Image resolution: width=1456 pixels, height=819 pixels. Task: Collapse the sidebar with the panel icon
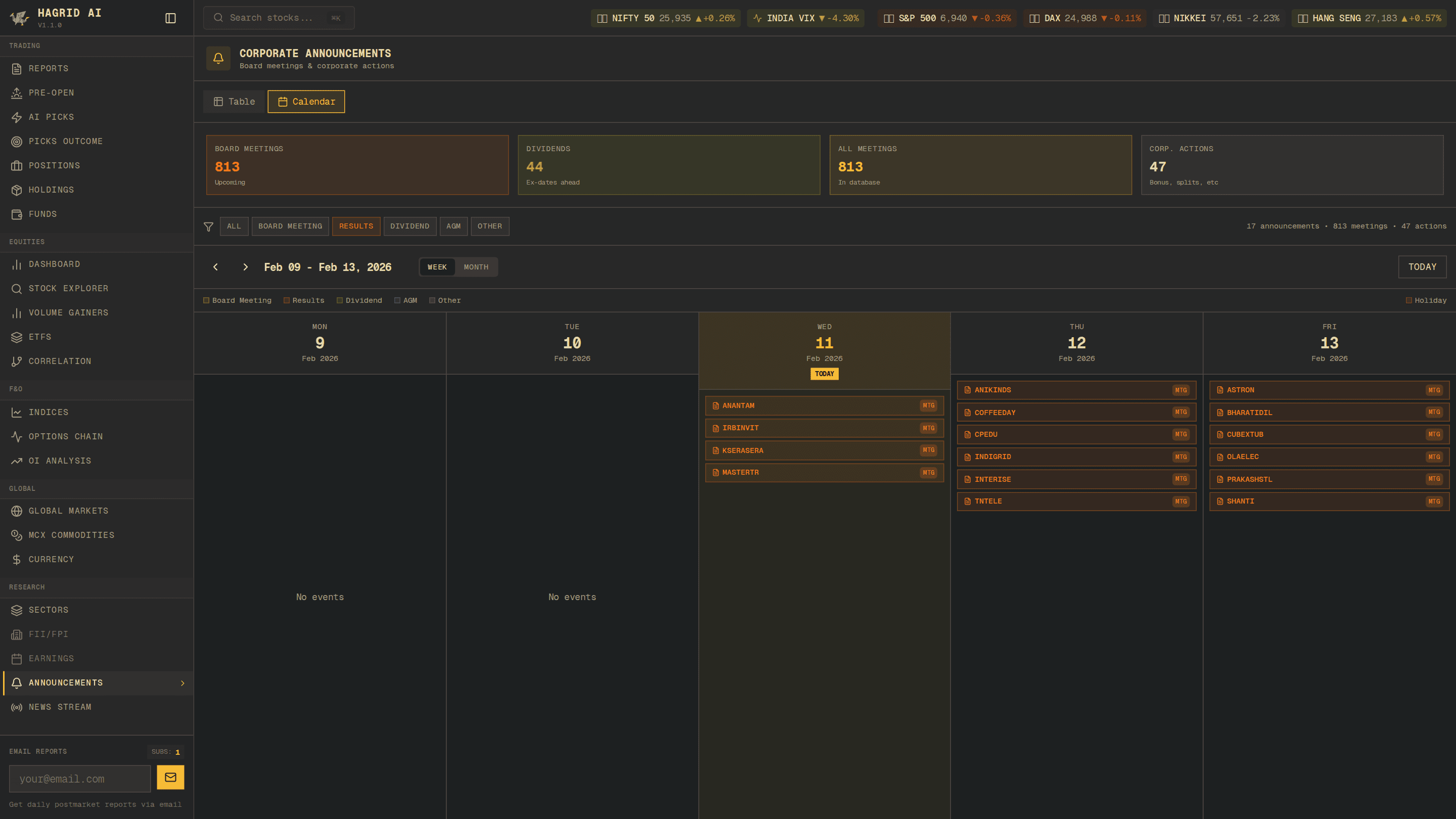(170, 18)
